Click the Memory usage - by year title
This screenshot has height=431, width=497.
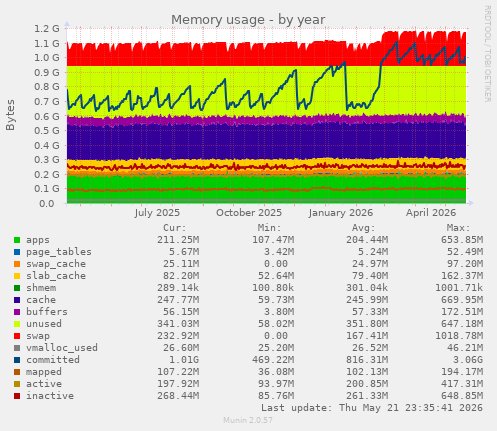[248, 20]
